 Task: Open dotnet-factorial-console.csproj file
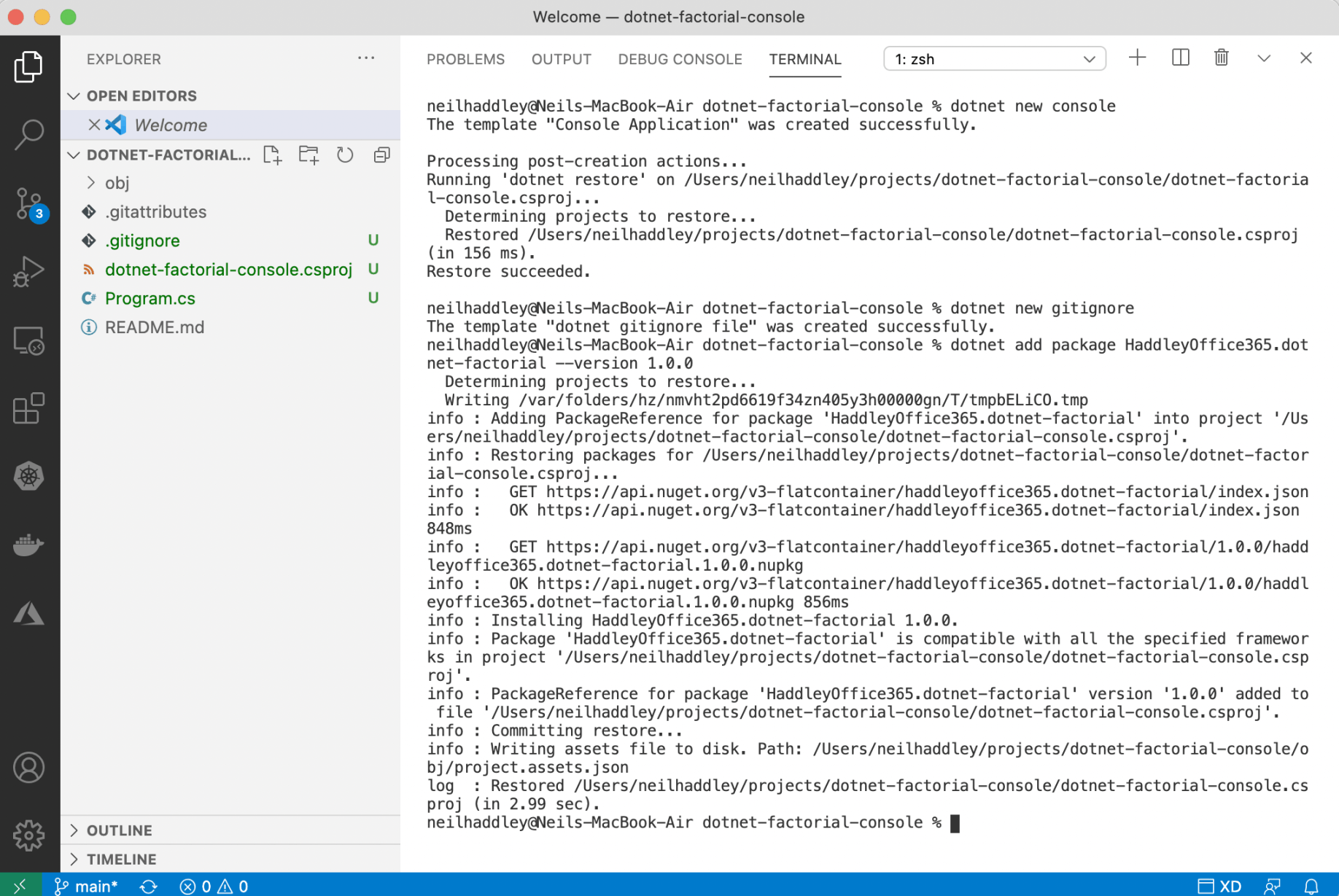click(x=230, y=269)
